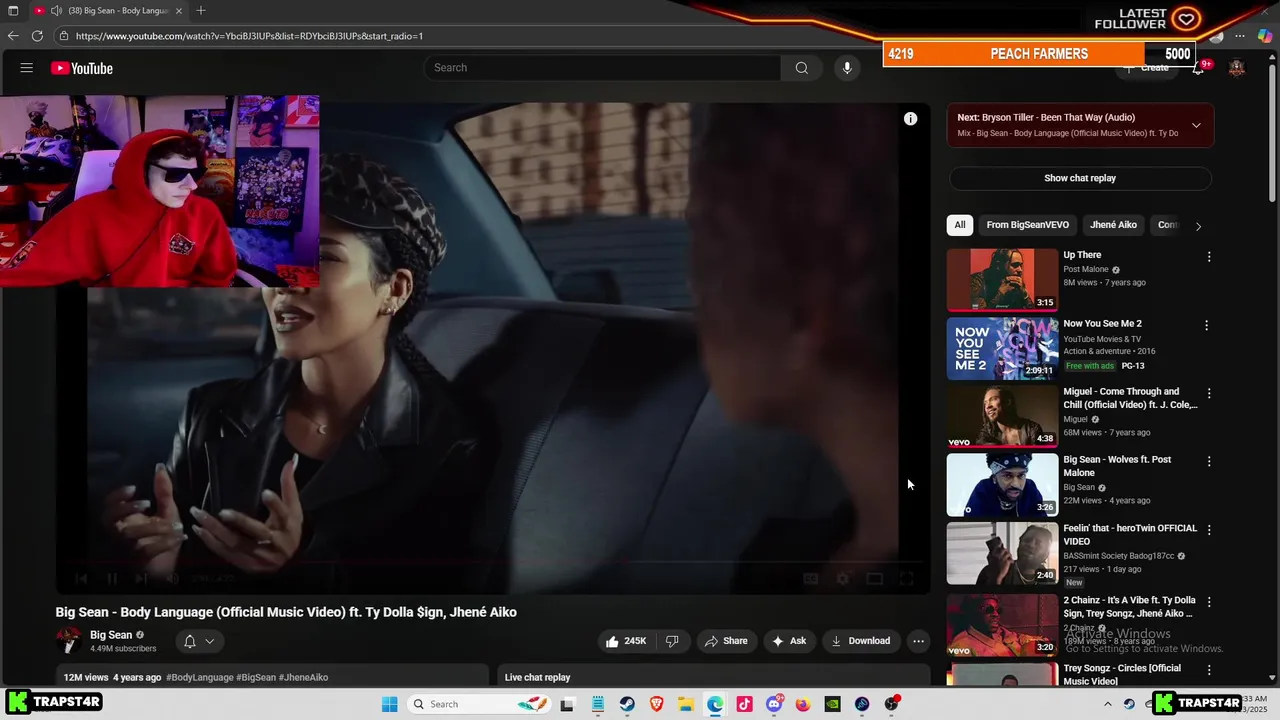Switch player to theater mode
This screenshot has height=720, width=1280.
coord(874,578)
